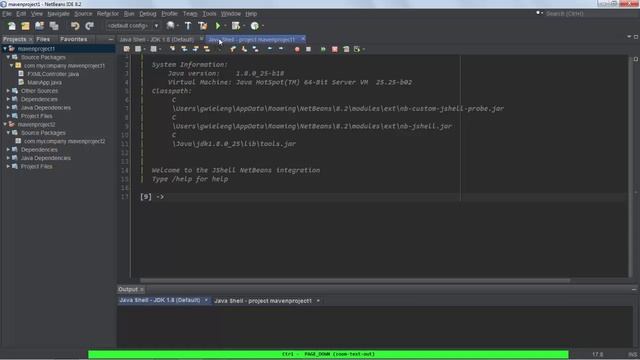Open dropdown arrow beside Debug Project
The image size is (640, 360).
(x=244, y=26)
